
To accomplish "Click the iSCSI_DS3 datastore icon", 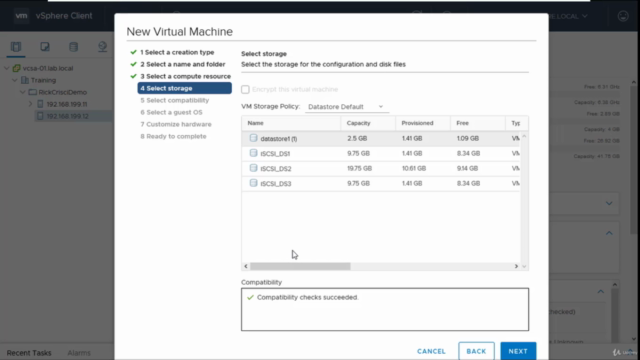I will click(x=253, y=183).
